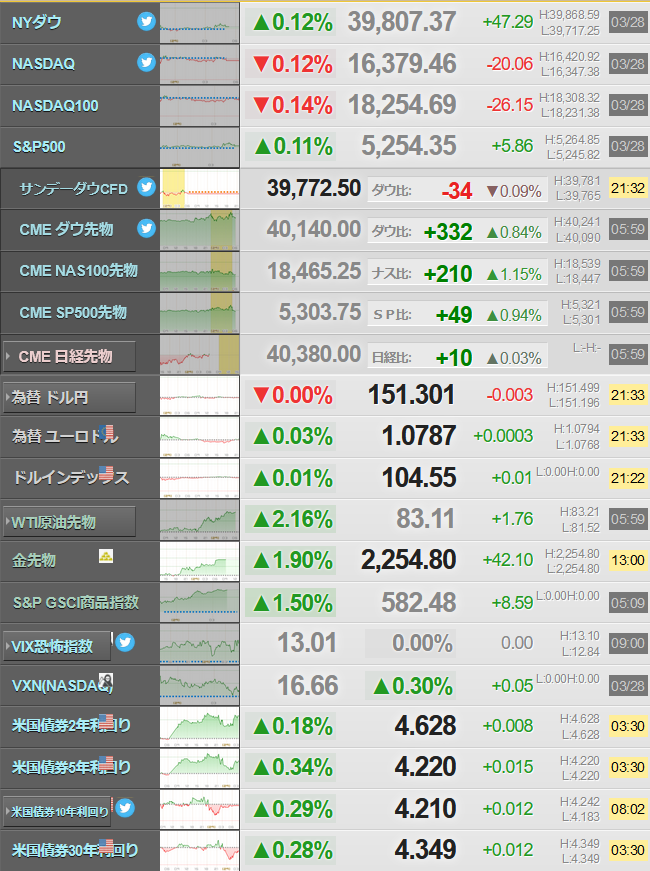
Task: Click the 08:02 timestamp in 10年利回り row
Action: (628, 809)
